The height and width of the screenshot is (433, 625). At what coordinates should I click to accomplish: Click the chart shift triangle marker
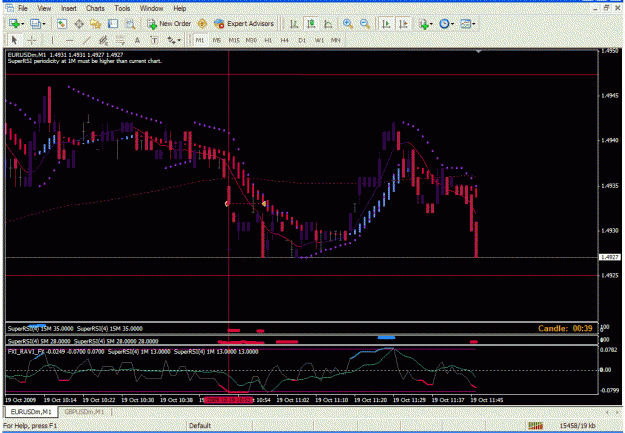478,51
